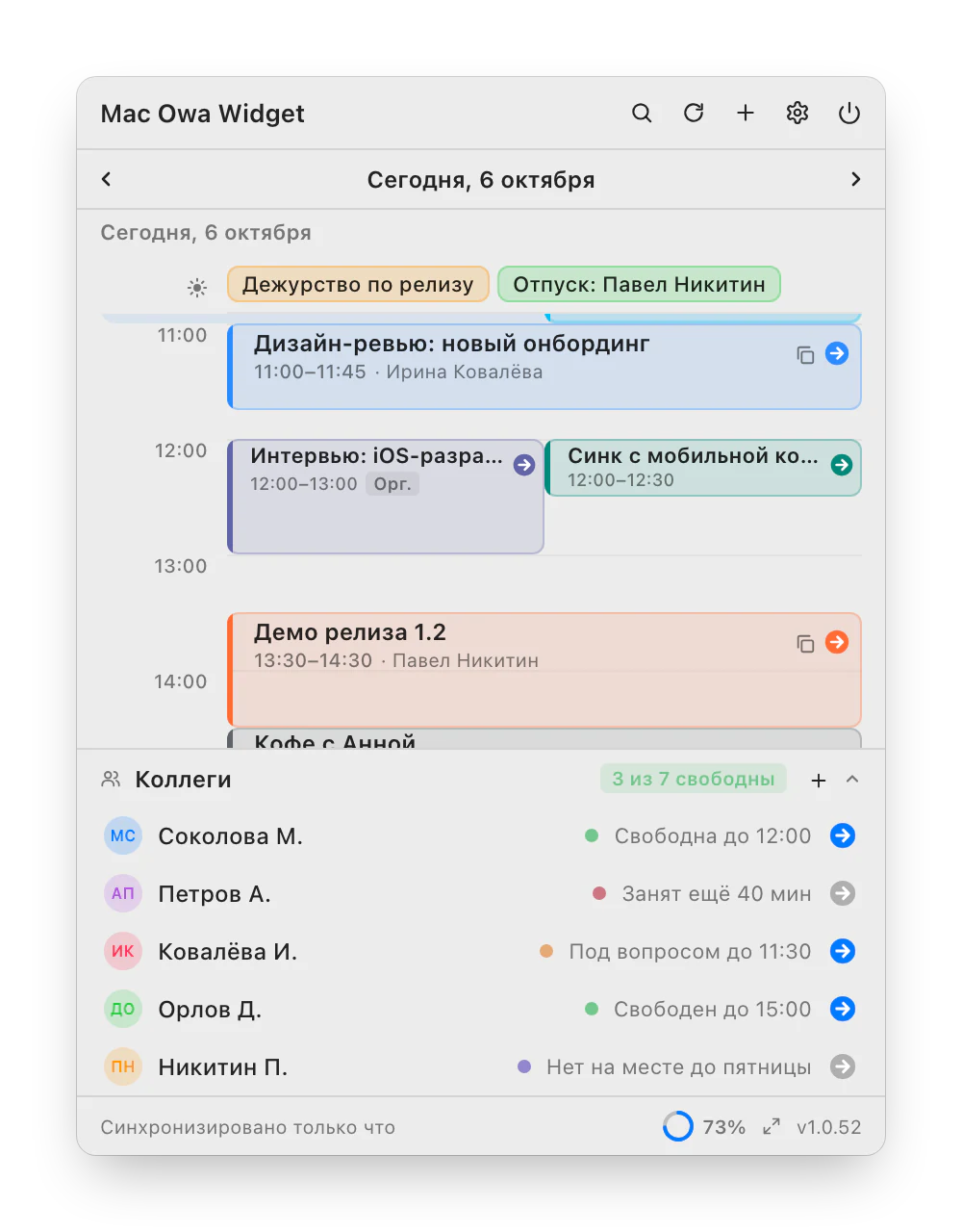Click the 12:00 time label
The image size is (962, 1232).
181,450
